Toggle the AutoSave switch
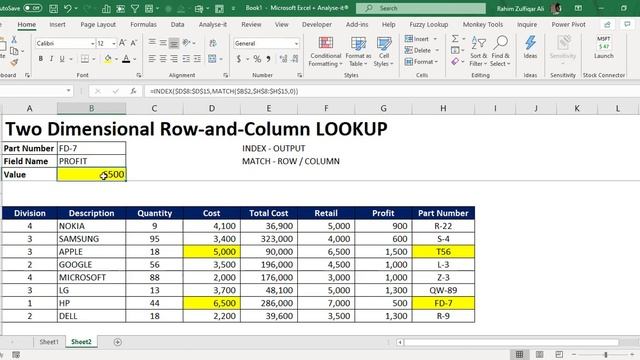The height and width of the screenshot is (360, 640). pos(32,8)
